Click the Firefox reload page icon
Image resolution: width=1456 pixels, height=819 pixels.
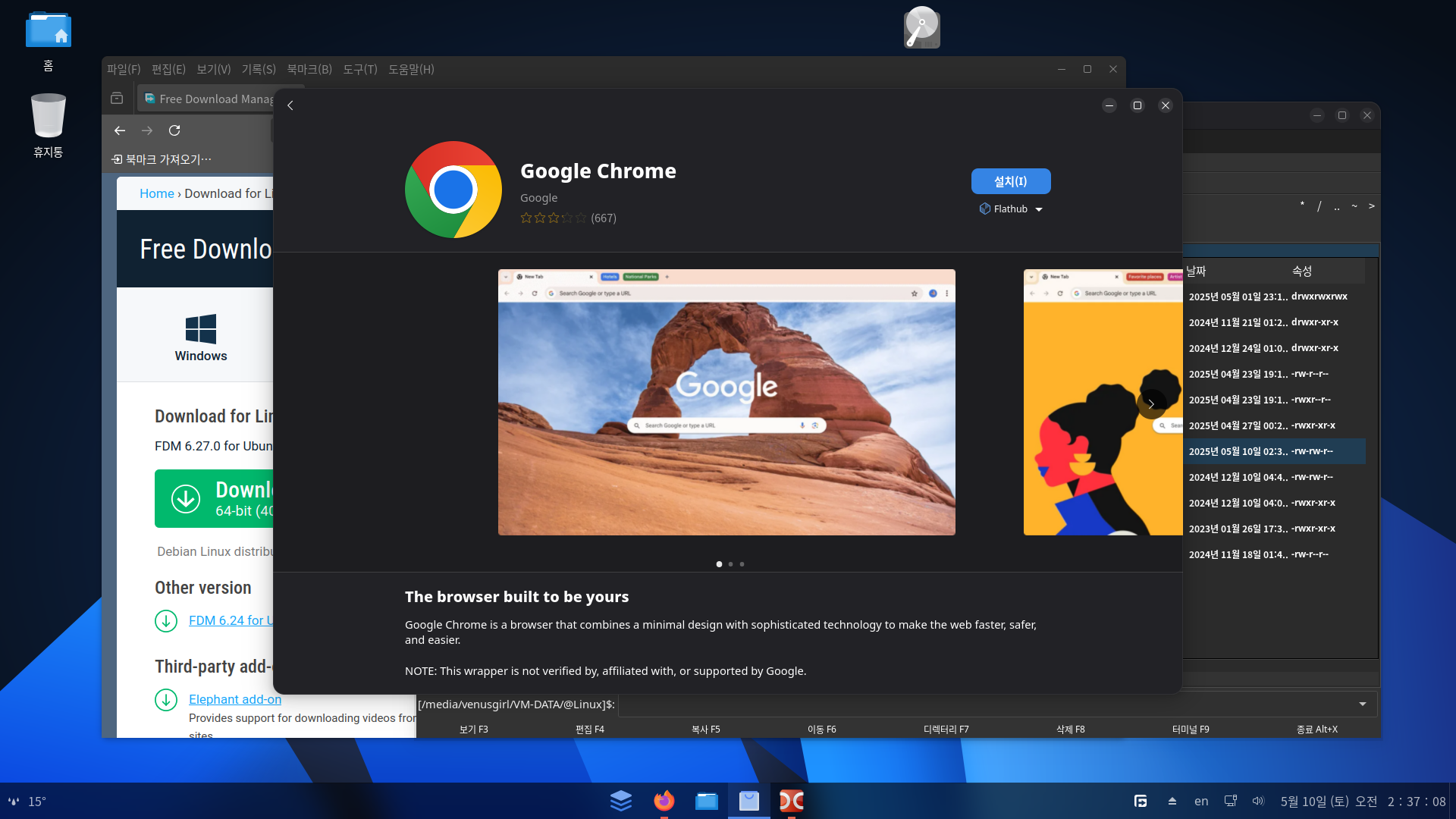174,130
